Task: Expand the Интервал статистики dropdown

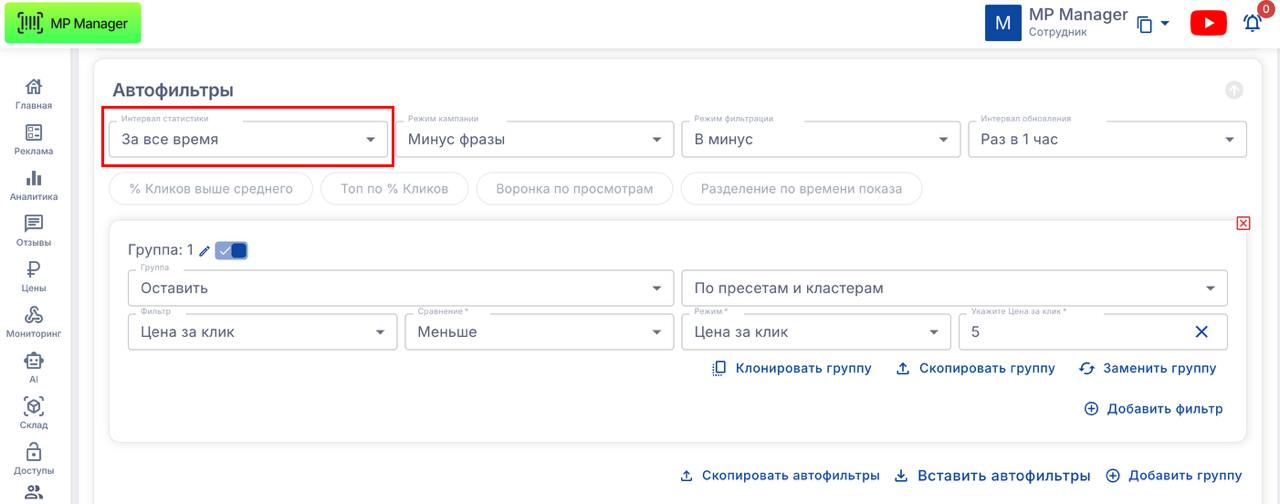Action: point(246,140)
